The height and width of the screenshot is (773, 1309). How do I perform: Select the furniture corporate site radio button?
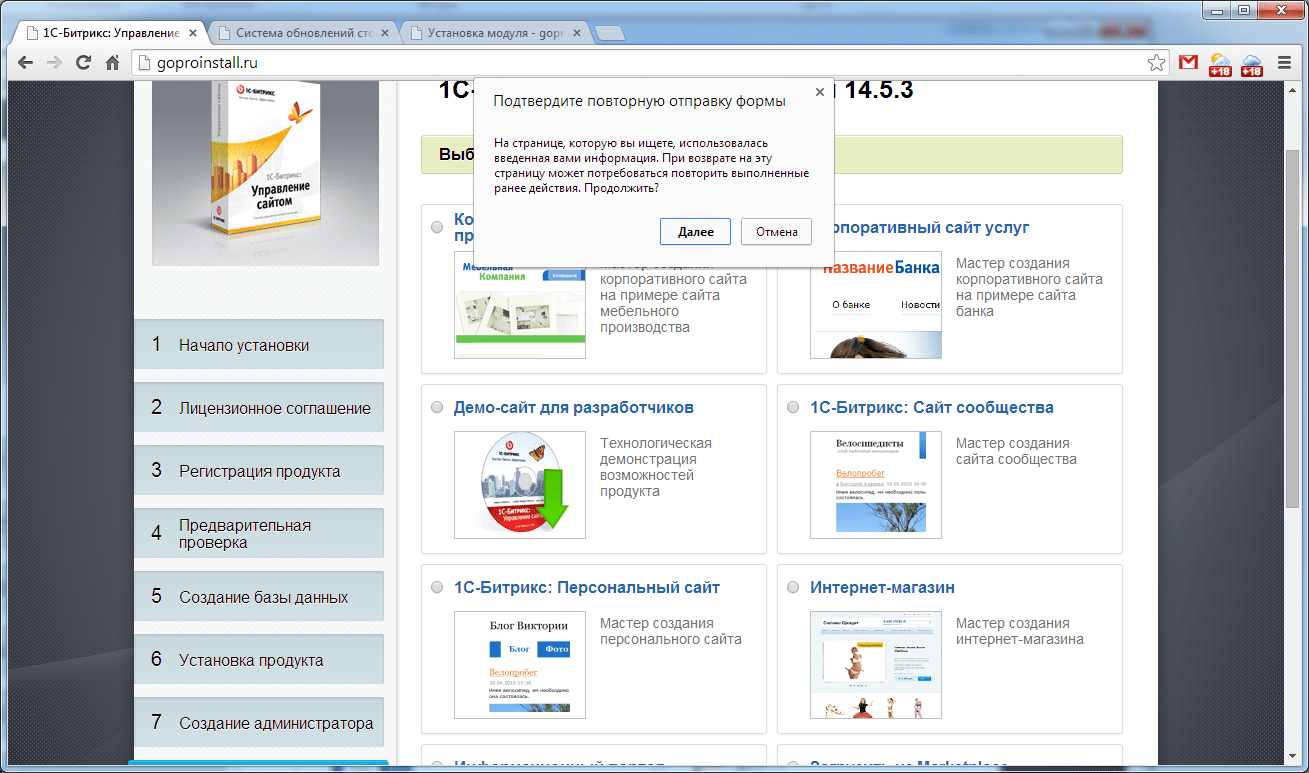tap(437, 228)
